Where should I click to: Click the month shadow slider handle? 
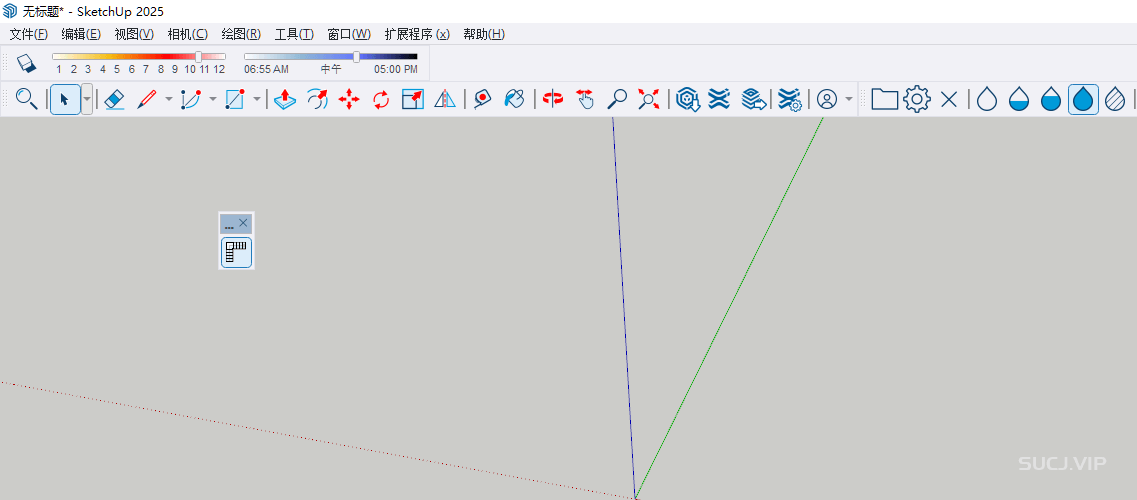click(x=199, y=57)
